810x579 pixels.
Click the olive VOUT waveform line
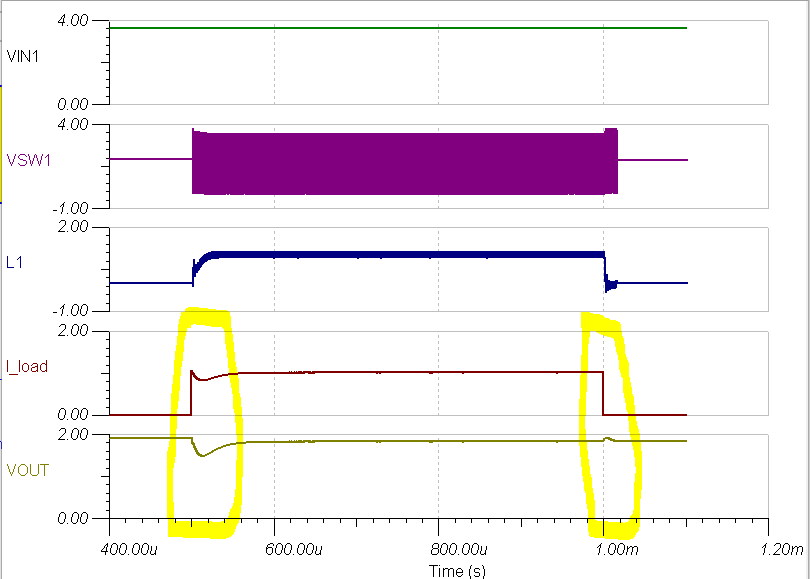[x=398, y=441]
